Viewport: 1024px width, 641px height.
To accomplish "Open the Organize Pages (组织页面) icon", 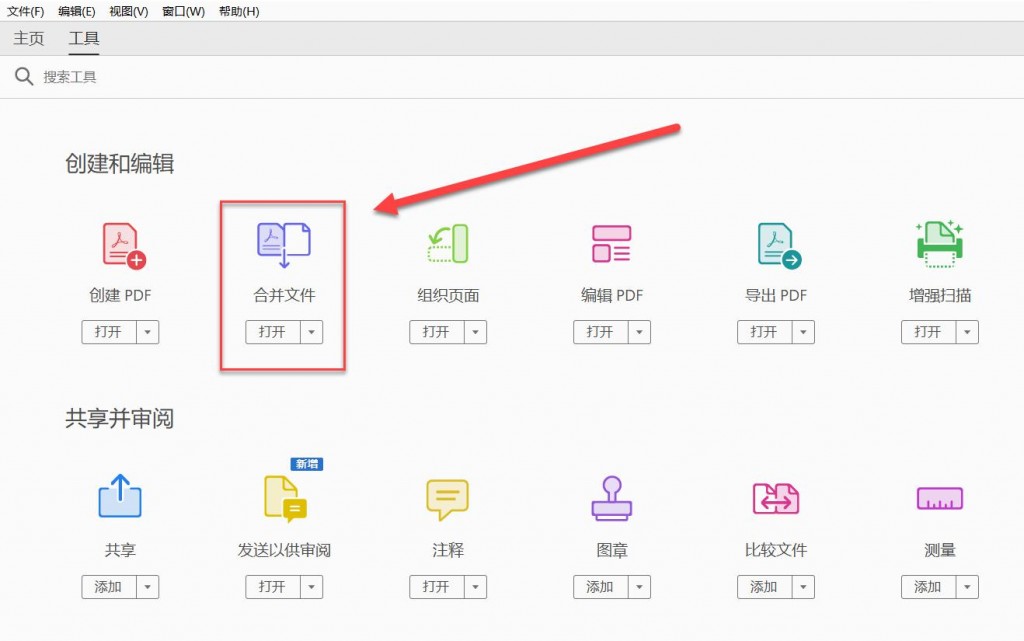I will 448,244.
